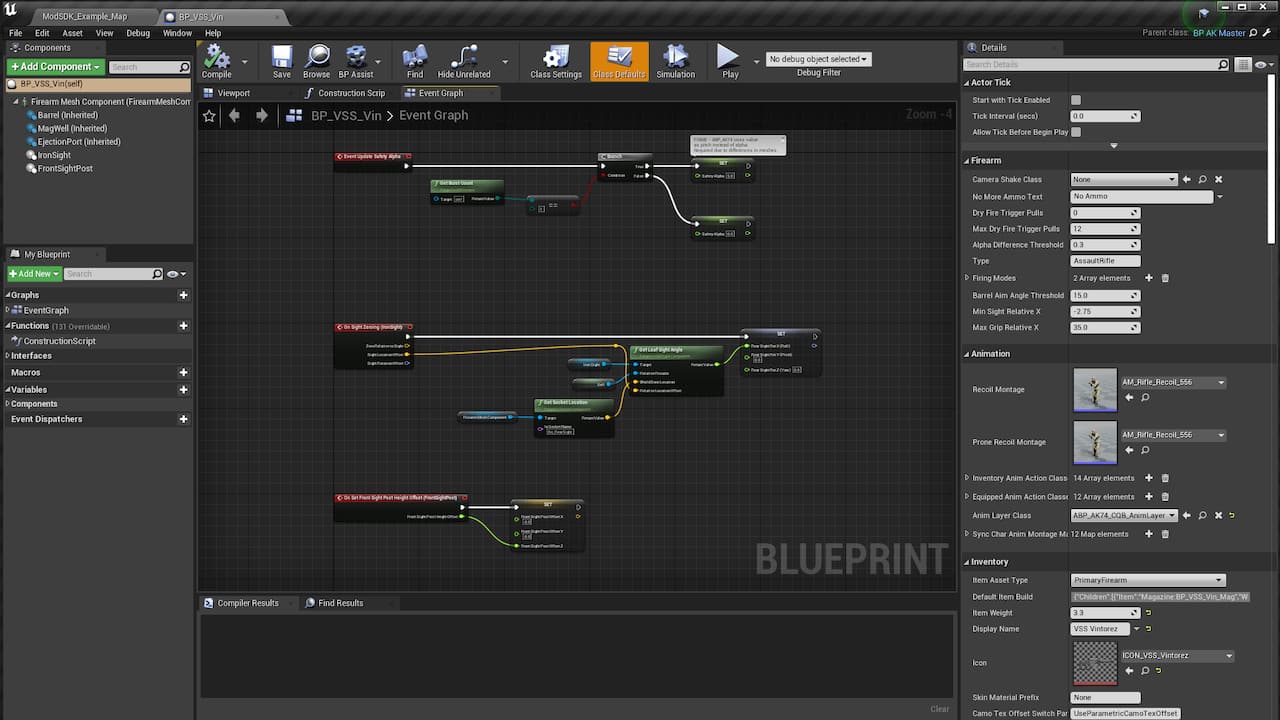The width and height of the screenshot is (1280, 720).
Task: Start Simulation from the toolbar
Action: tap(676, 61)
